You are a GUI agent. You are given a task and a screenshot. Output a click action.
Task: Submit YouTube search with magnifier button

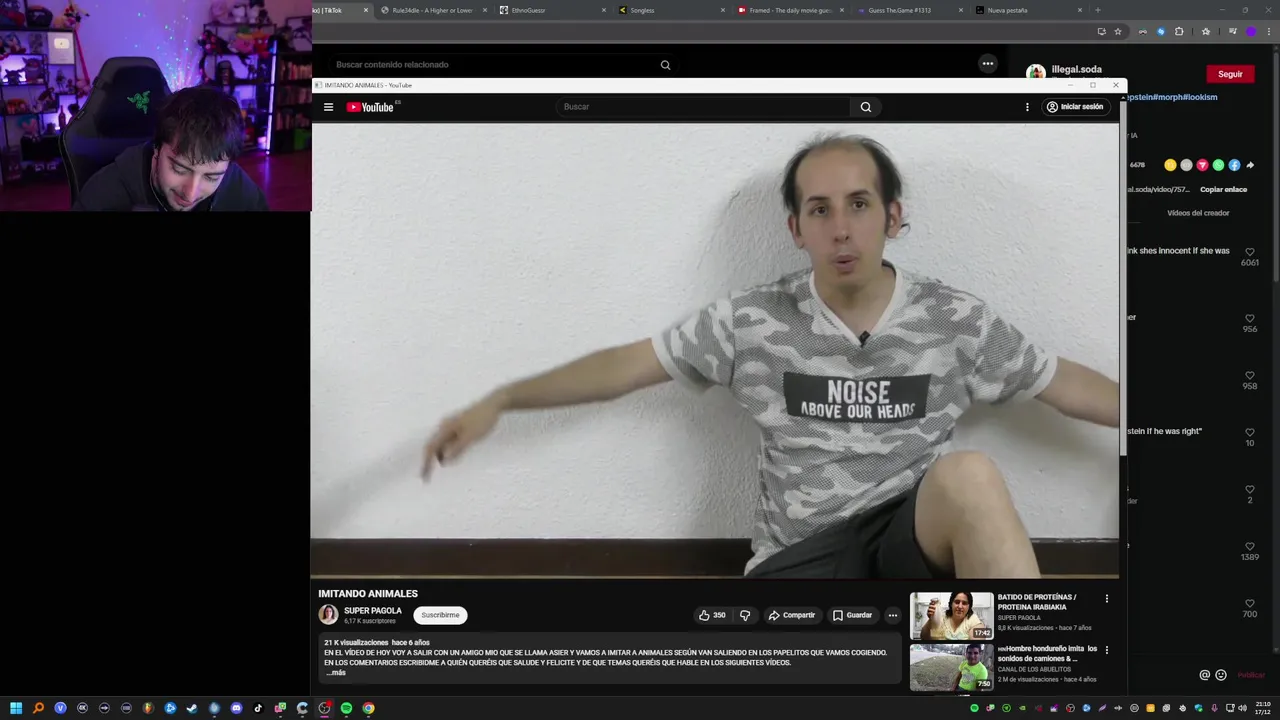click(x=866, y=107)
